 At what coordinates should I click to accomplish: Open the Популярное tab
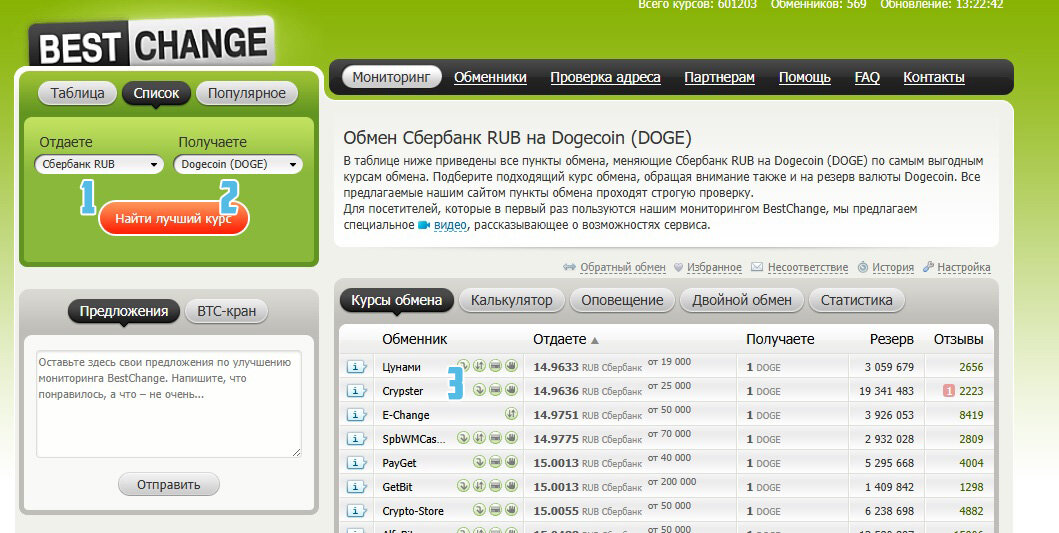[247, 93]
